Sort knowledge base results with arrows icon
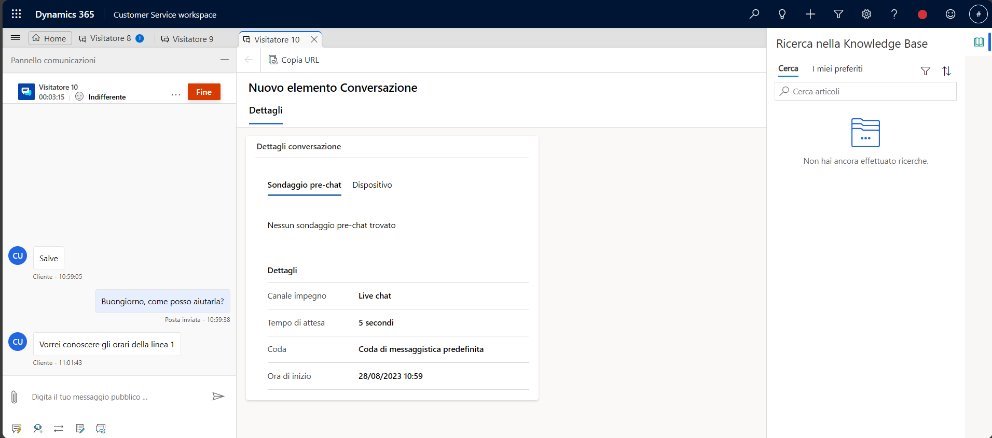The width and height of the screenshot is (992, 438). pos(946,71)
